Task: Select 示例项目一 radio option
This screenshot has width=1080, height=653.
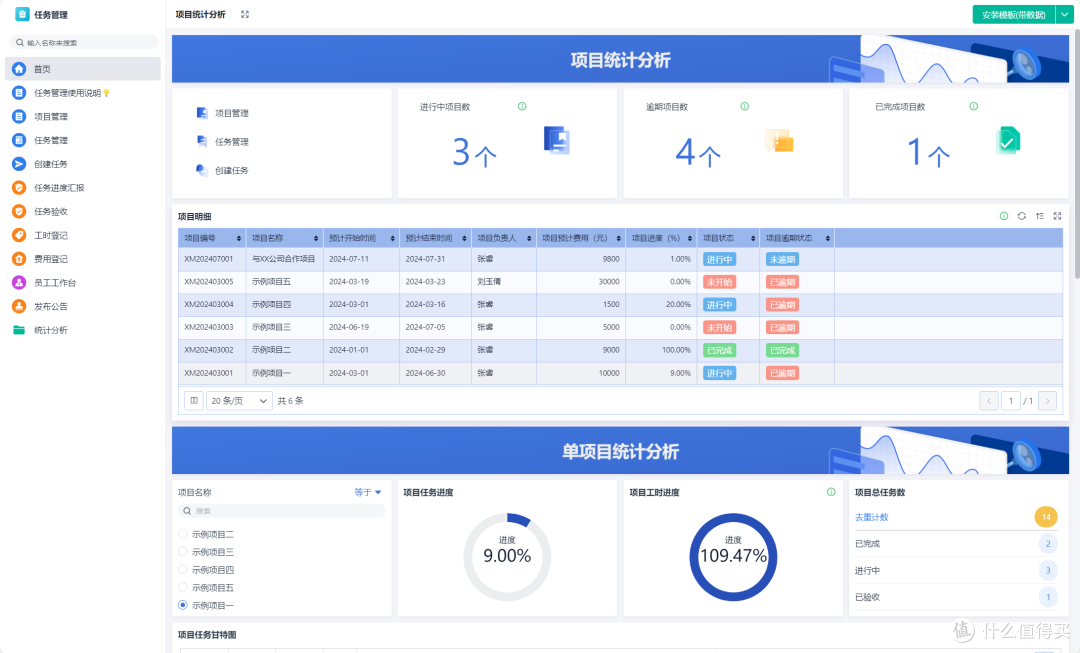Action: point(183,605)
